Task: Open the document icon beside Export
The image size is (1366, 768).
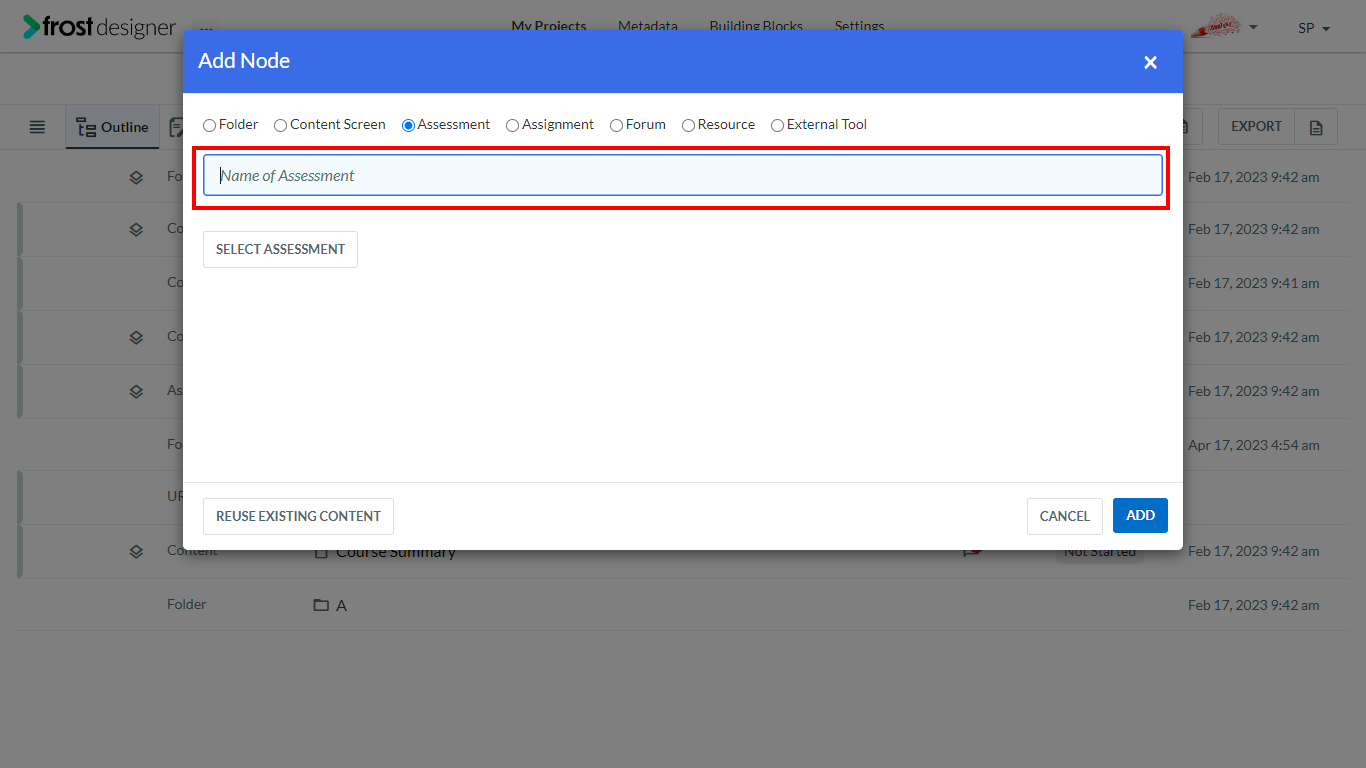Action: (x=1316, y=127)
